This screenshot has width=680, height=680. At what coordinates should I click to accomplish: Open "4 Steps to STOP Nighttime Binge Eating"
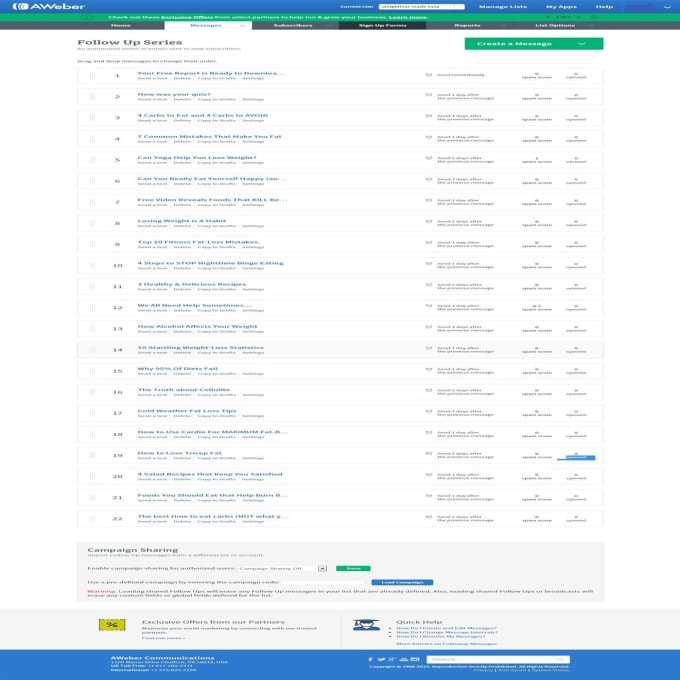click(x=210, y=263)
